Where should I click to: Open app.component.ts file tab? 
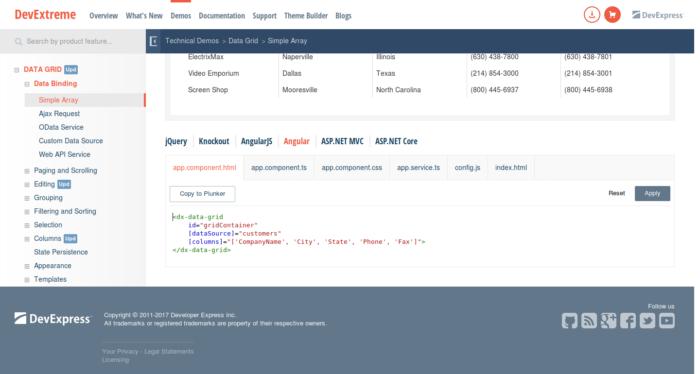click(279, 168)
